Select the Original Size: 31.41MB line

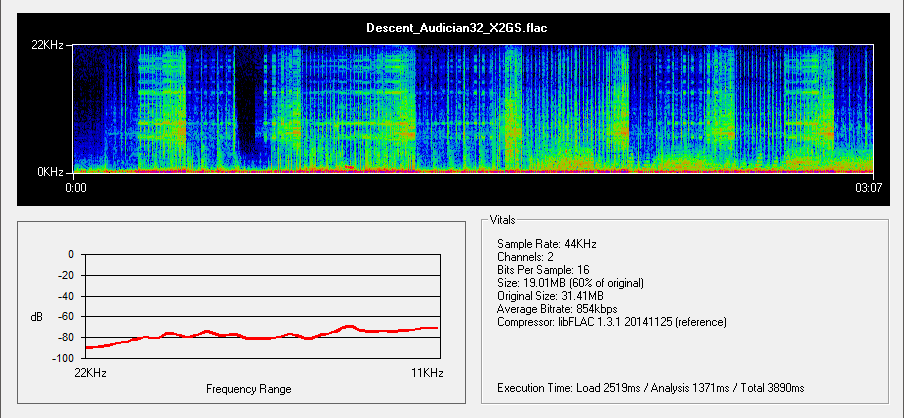coord(552,296)
